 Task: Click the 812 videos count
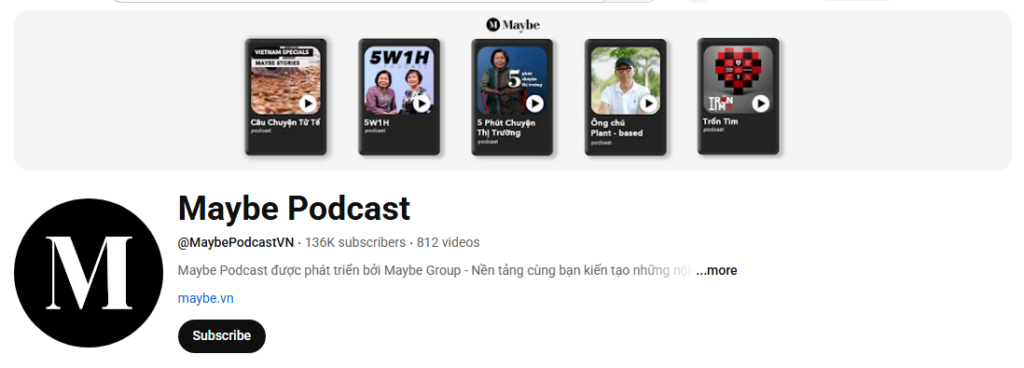(448, 242)
